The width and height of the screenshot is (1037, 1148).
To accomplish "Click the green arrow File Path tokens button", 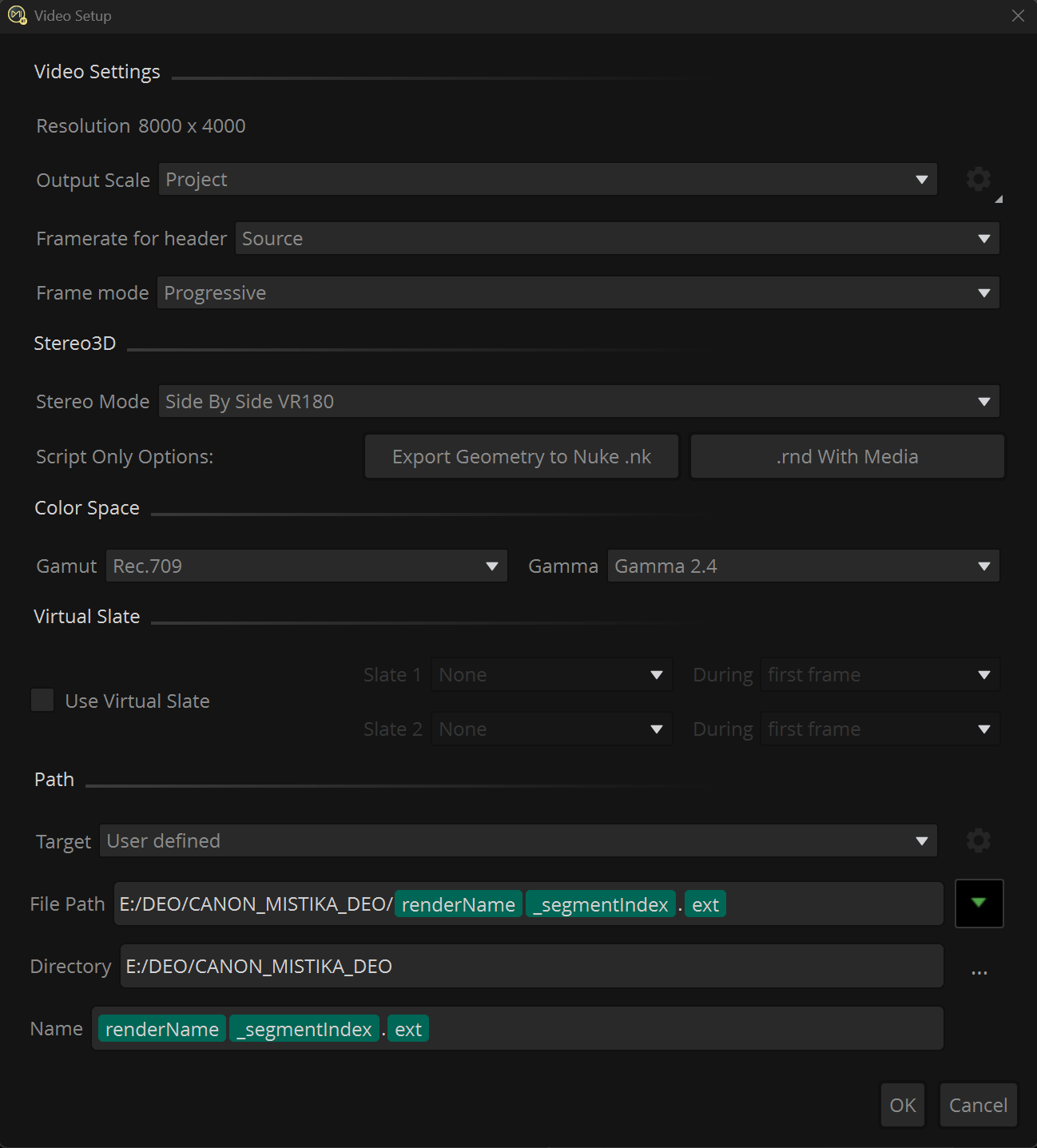I will tap(979, 904).
